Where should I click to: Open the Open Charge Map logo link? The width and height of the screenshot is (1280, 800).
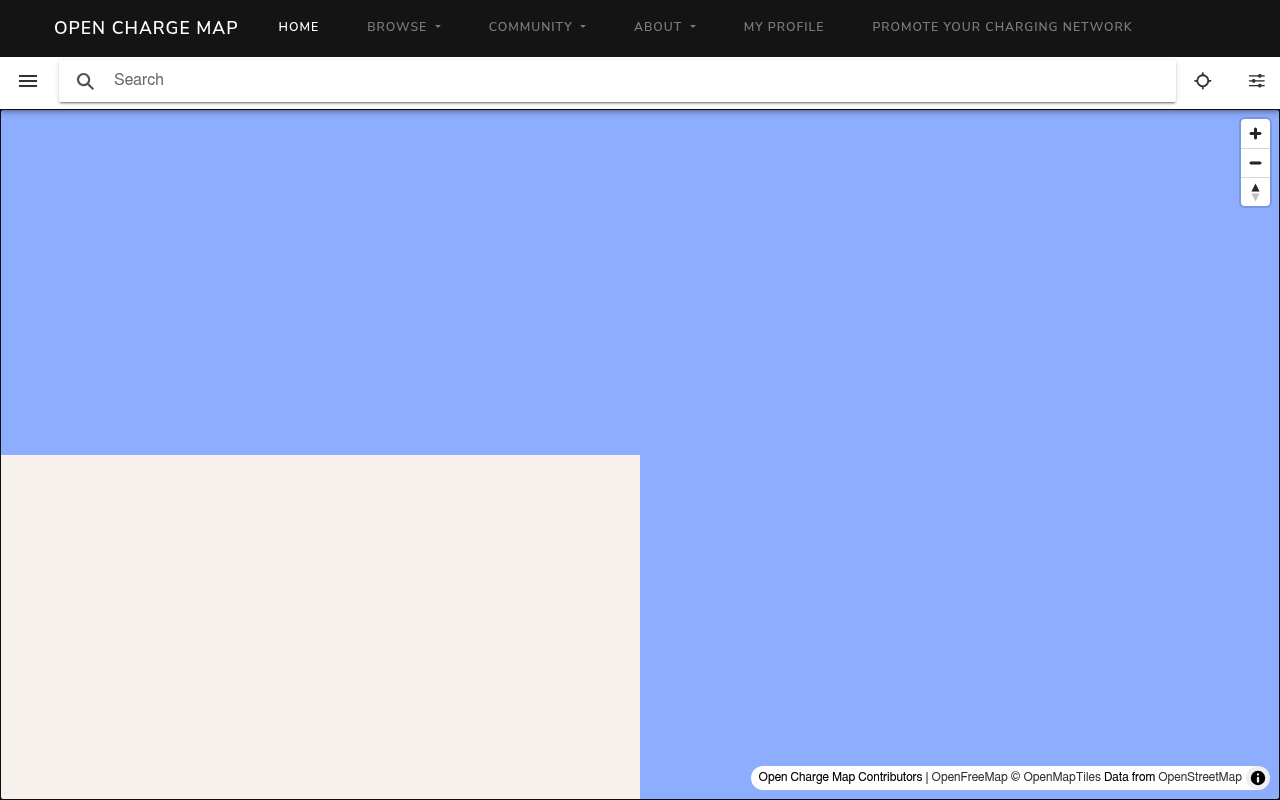146,28
